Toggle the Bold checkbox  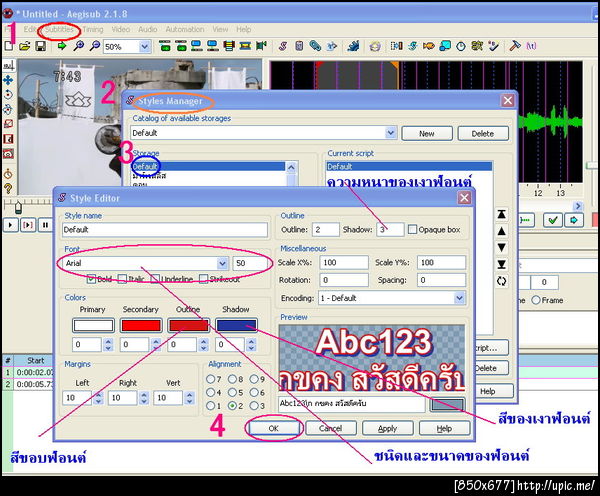(x=91, y=279)
